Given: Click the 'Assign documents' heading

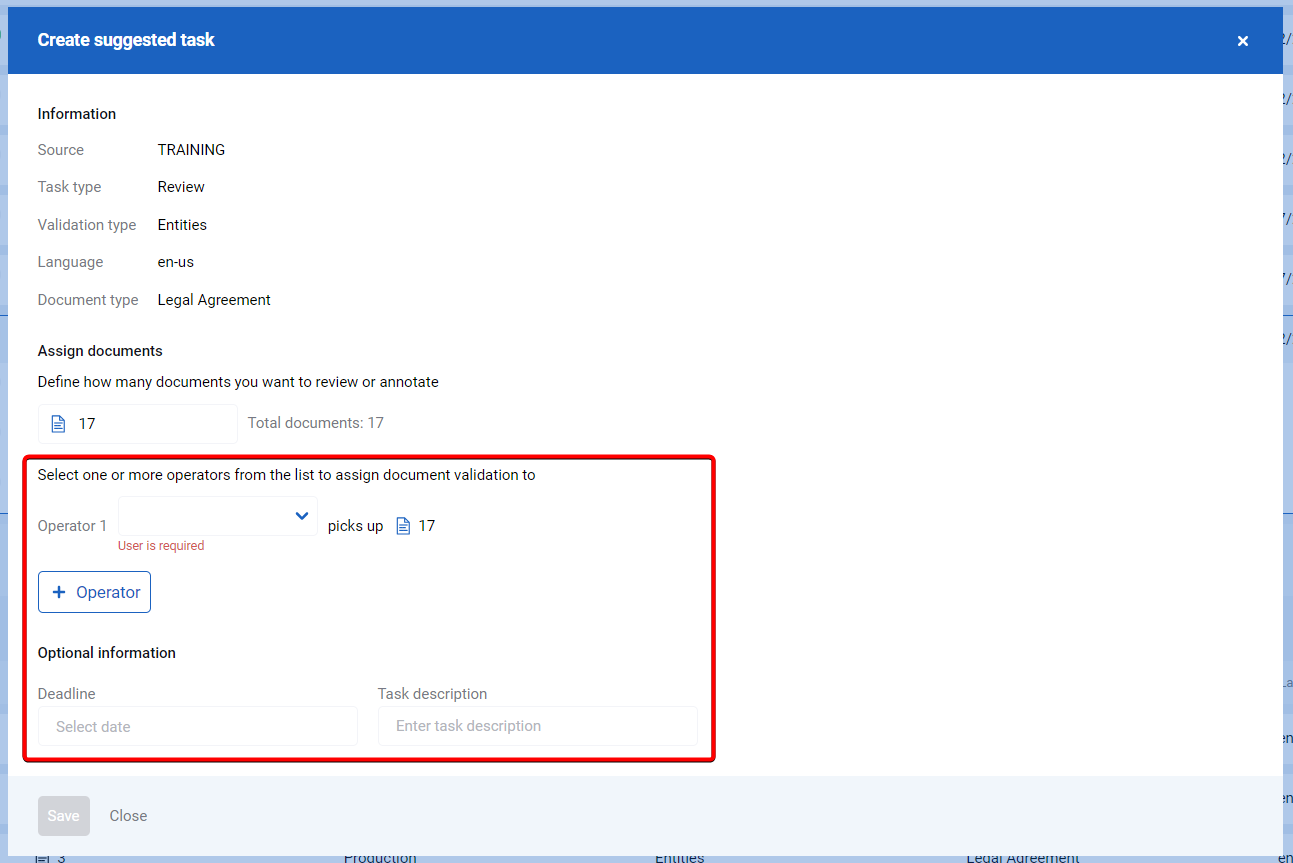Looking at the screenshot, I should click(x=100, y=351).
